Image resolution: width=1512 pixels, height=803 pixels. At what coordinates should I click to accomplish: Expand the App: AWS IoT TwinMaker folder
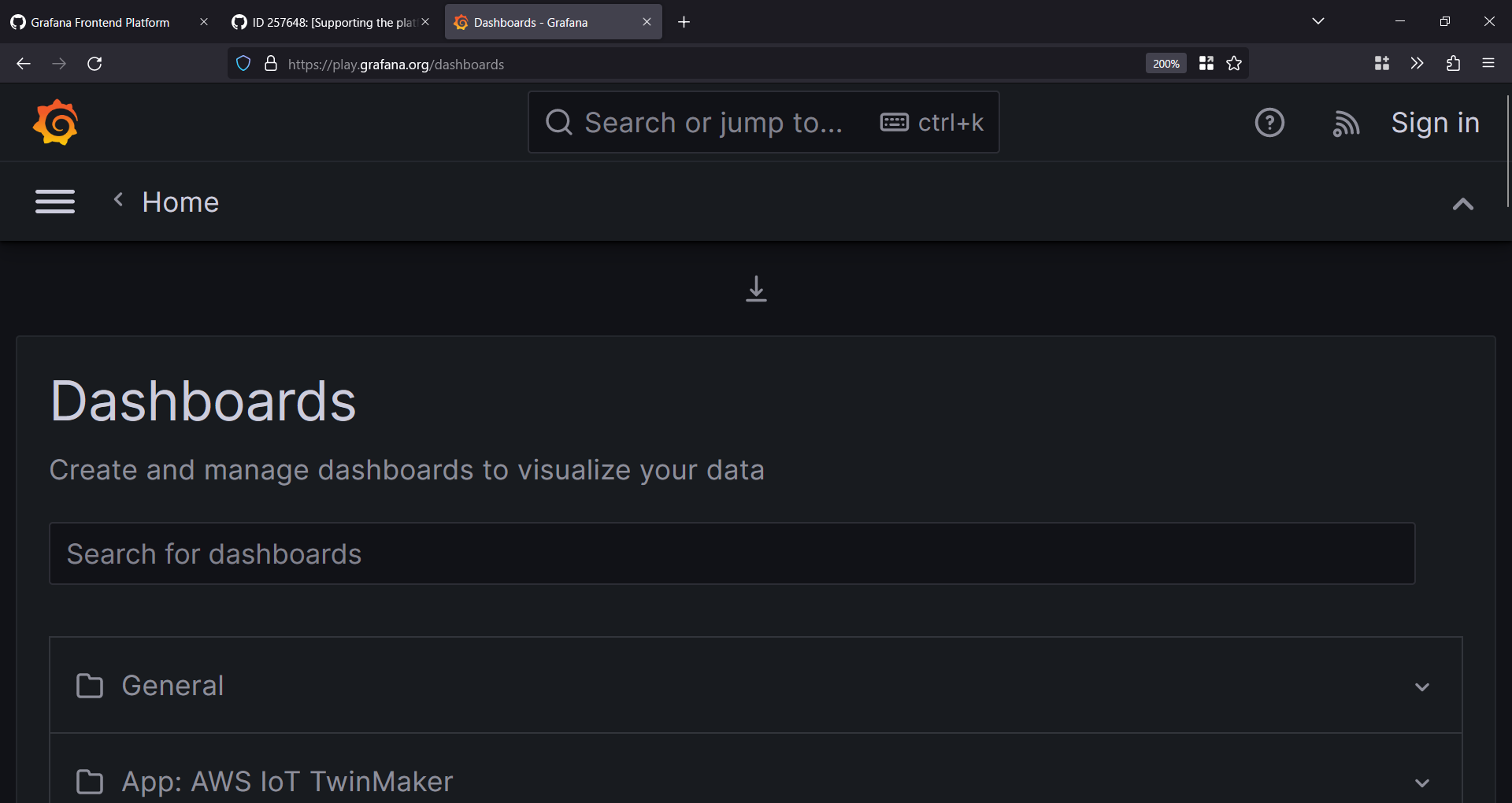click(x=1422, y=783)
